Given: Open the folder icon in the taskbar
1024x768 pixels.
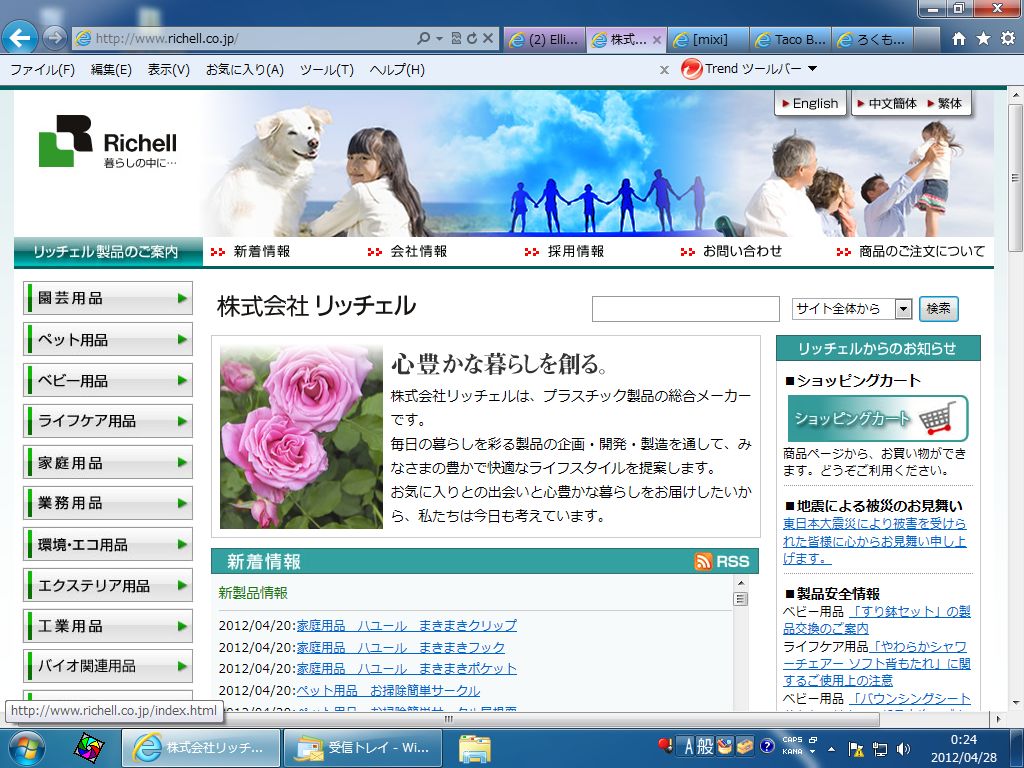Looking at the screenshot, I should (x=475, y=748).
